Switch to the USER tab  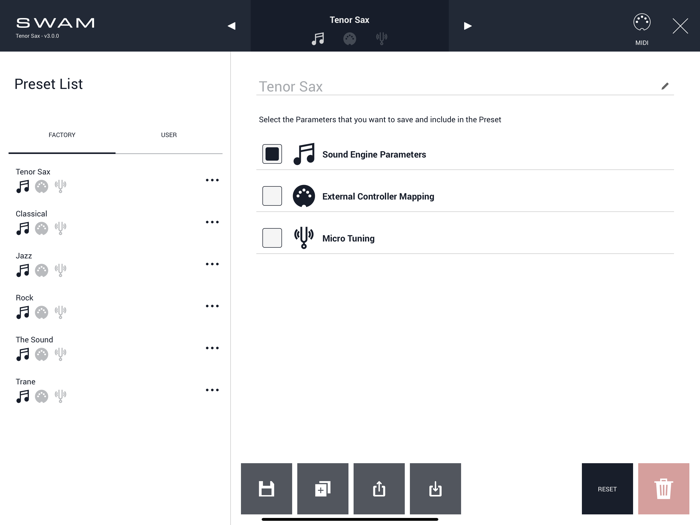coord(169,135)
